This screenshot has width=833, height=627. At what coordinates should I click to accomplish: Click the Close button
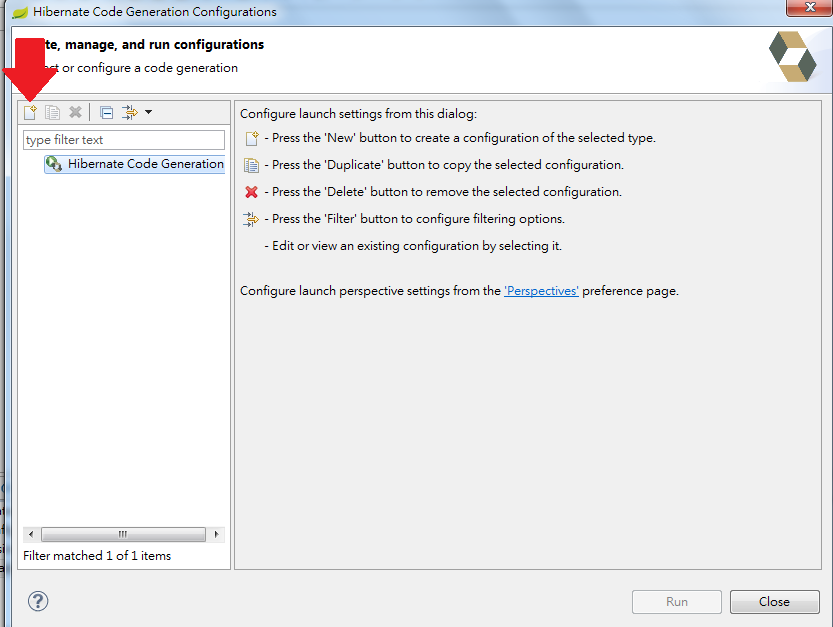pos(775,601)
